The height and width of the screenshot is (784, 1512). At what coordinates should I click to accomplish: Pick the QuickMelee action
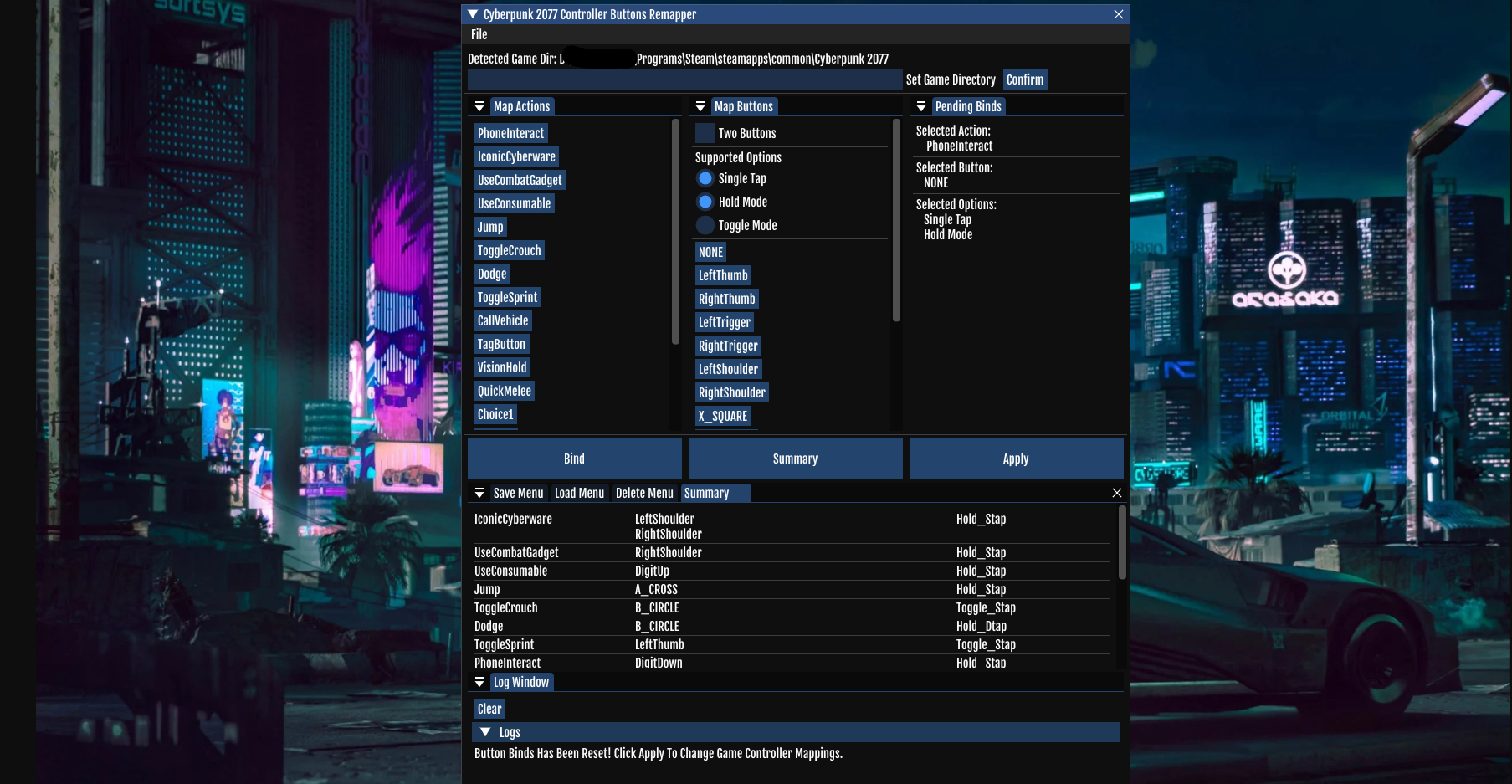coord(504,391)
